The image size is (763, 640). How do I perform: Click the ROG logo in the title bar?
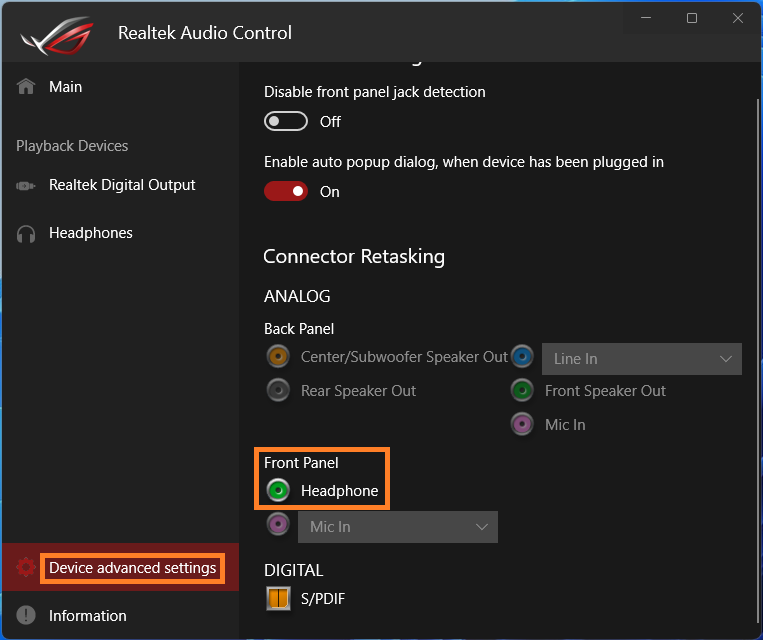tap(56, 35)
